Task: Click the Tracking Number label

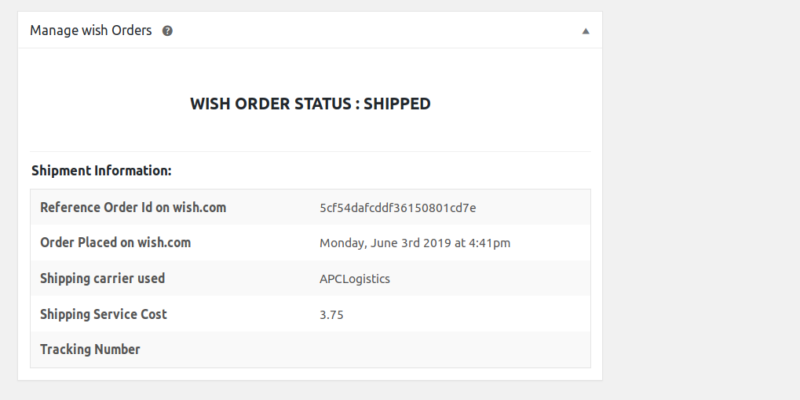Action: 90,349
